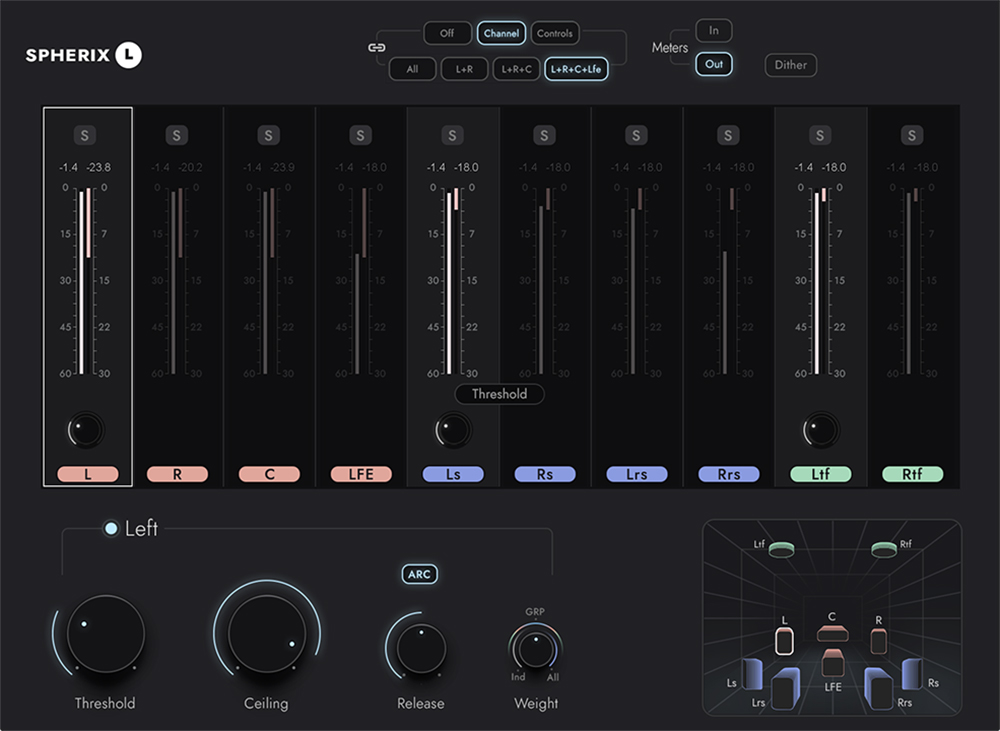The height and width of the screenshot is (731, 1000).
Task: Click the Lrs speaker in room view
Action: pos(786,689)
